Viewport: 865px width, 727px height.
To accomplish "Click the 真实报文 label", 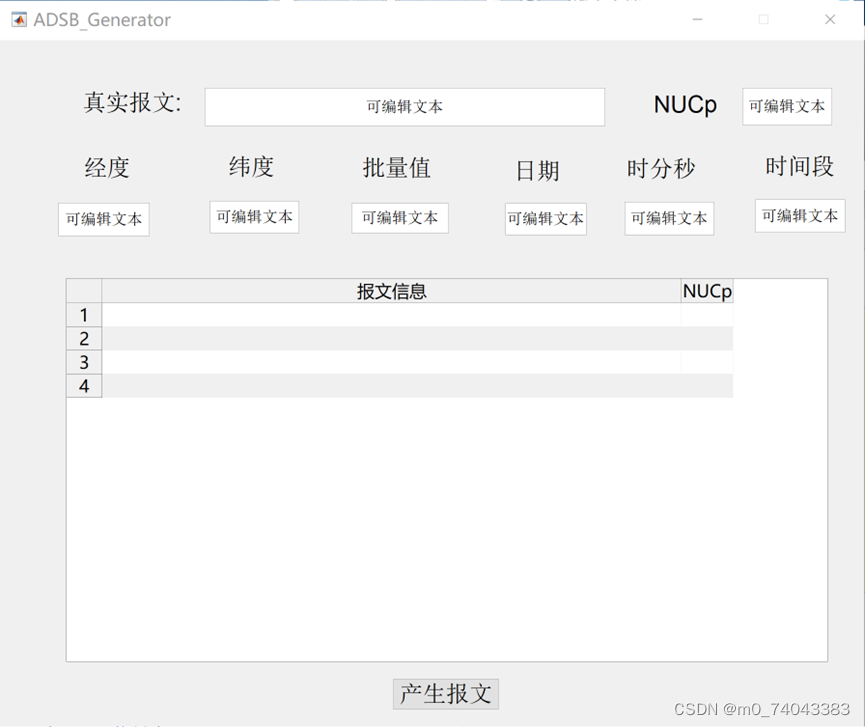I will pos(131,104).
